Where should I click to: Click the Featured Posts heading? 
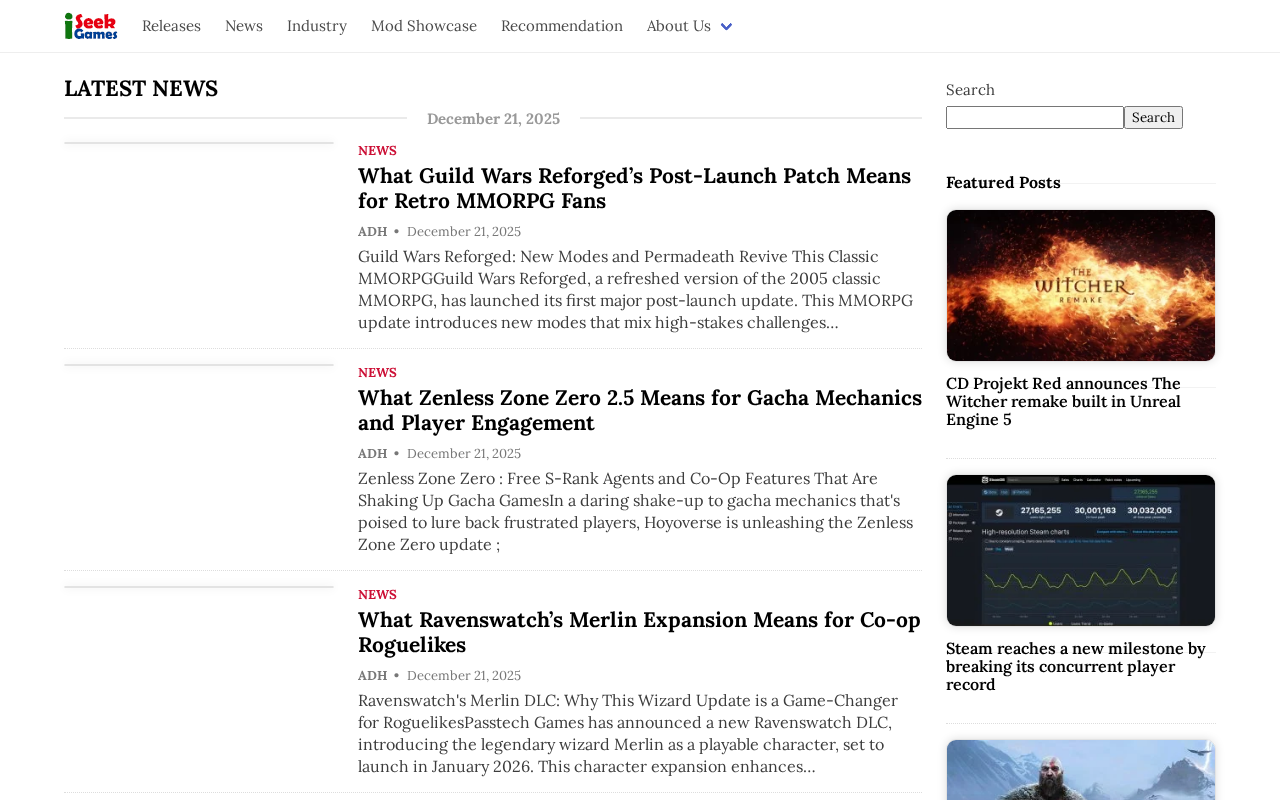coord(1003,183)
